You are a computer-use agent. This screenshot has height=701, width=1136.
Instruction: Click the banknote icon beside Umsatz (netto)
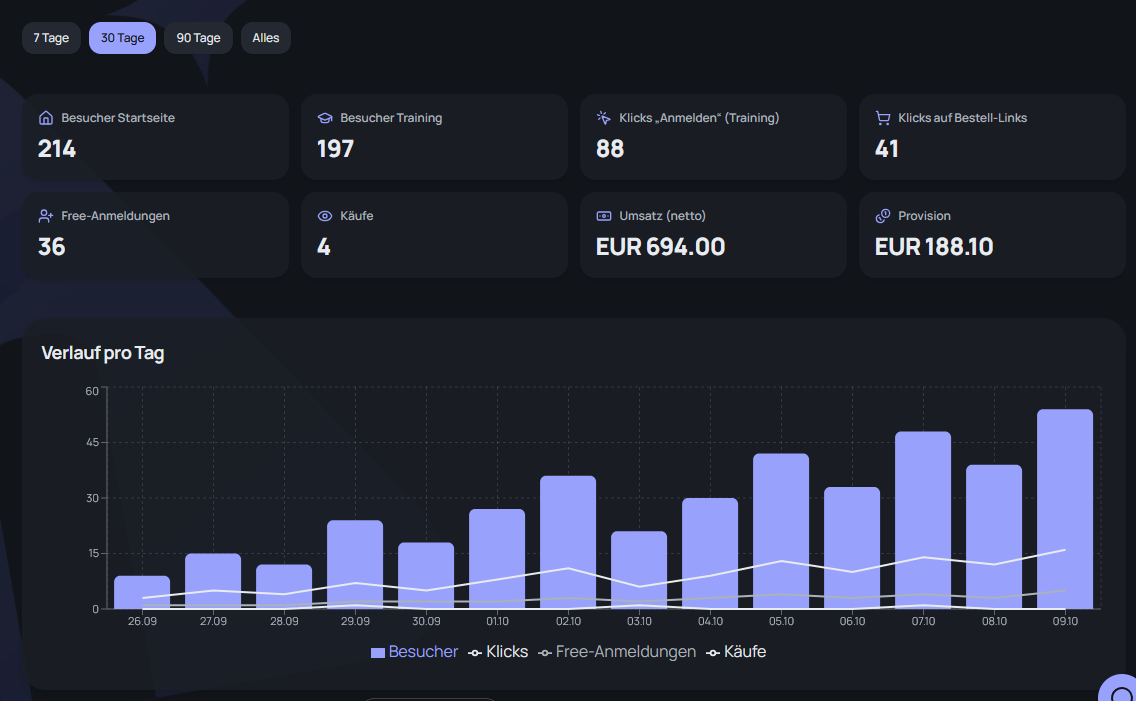604,216
